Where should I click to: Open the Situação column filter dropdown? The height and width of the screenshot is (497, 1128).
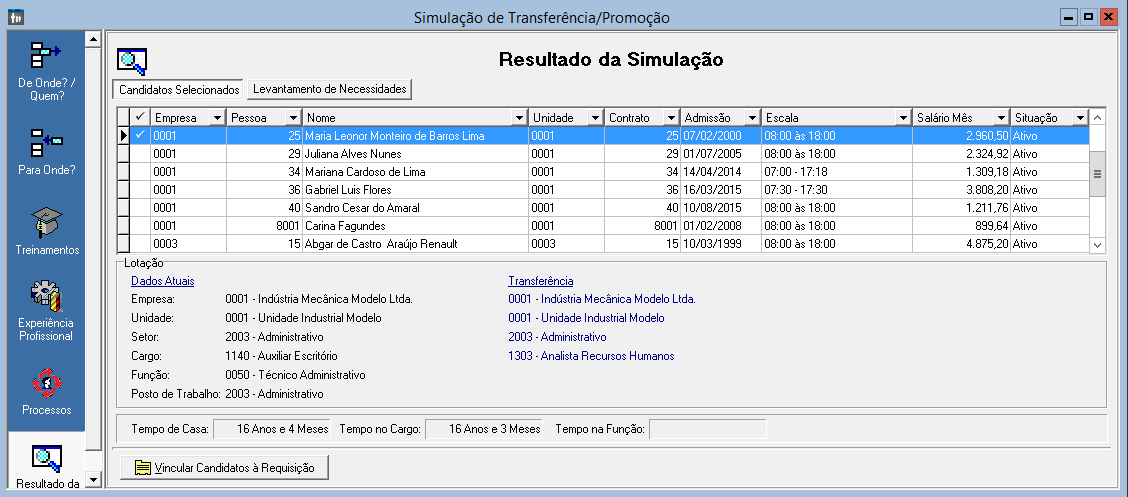click(x=1079, y=118)
